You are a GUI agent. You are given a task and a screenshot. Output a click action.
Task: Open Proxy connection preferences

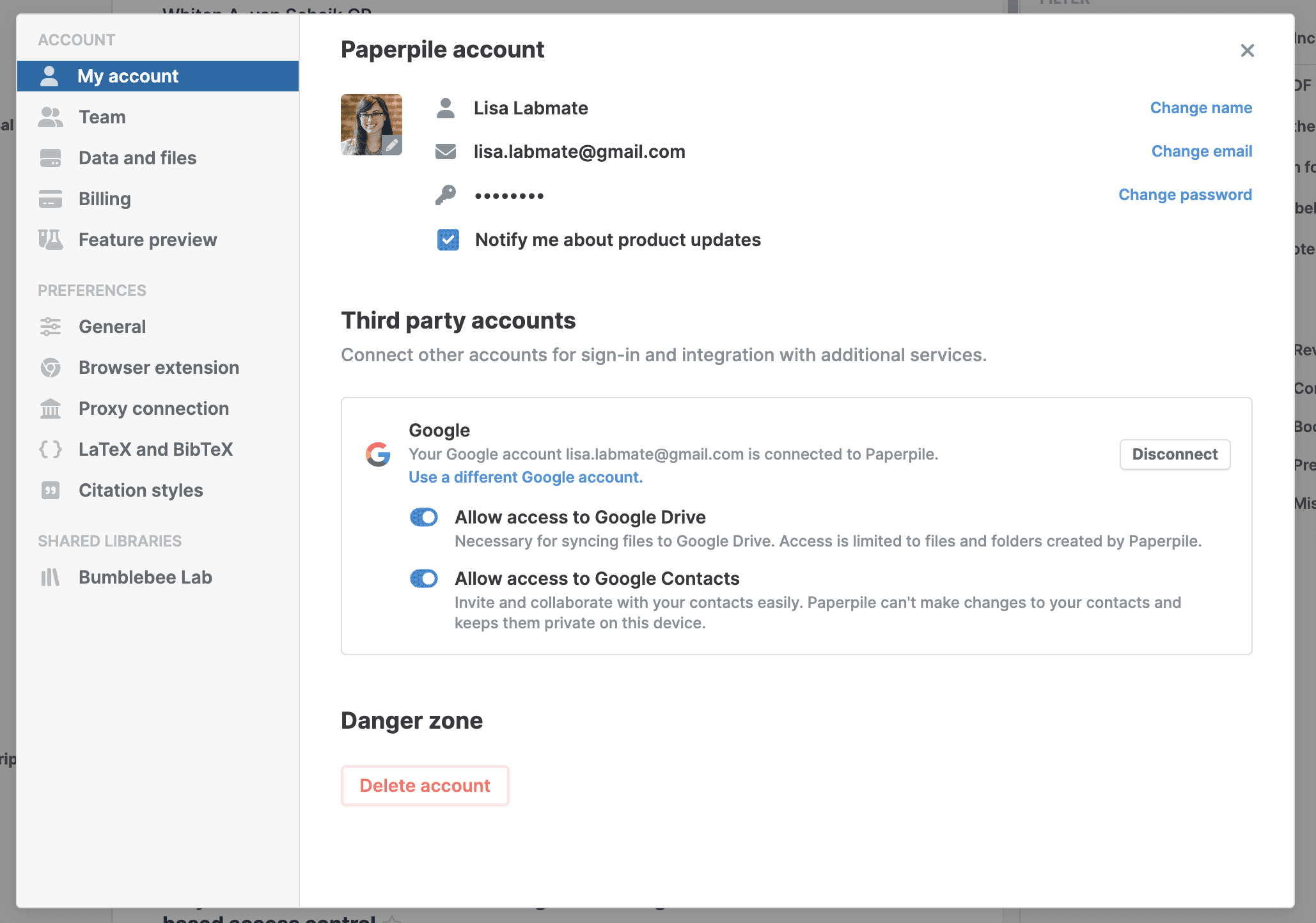click(x=158, y=408)
